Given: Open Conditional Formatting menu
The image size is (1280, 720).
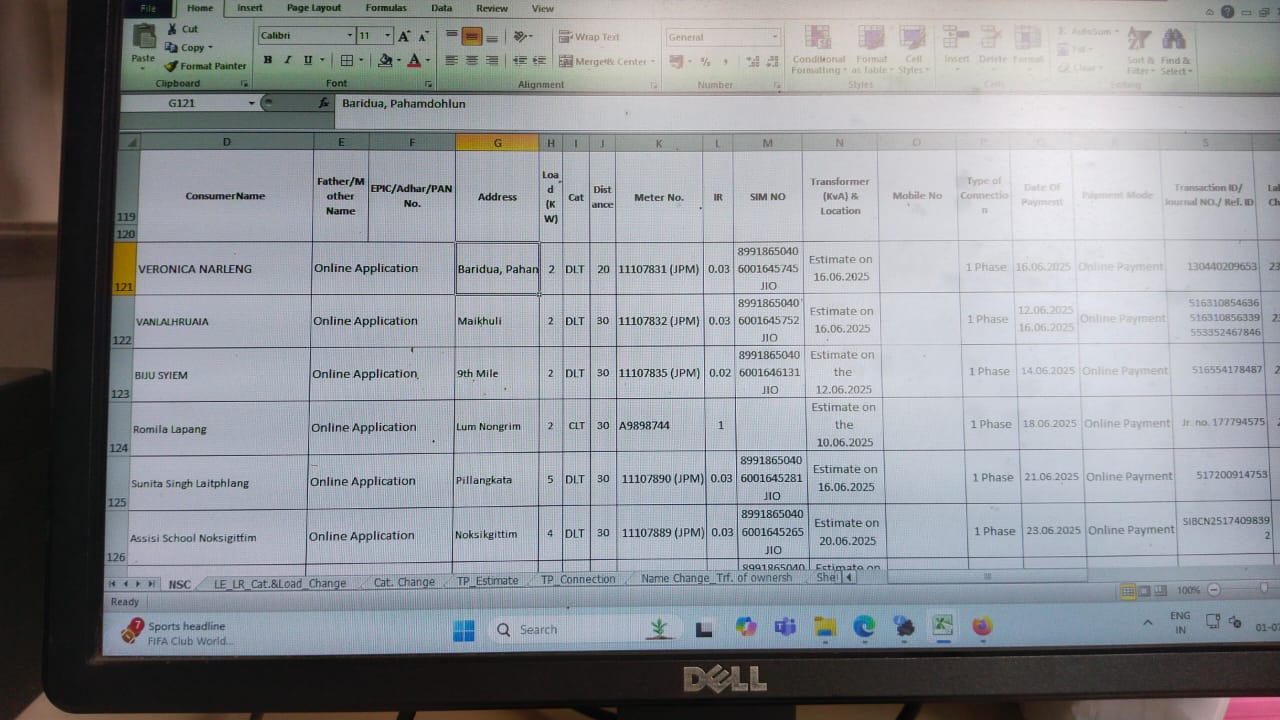Looking at the screenshot, I should [x=818, y=50].
